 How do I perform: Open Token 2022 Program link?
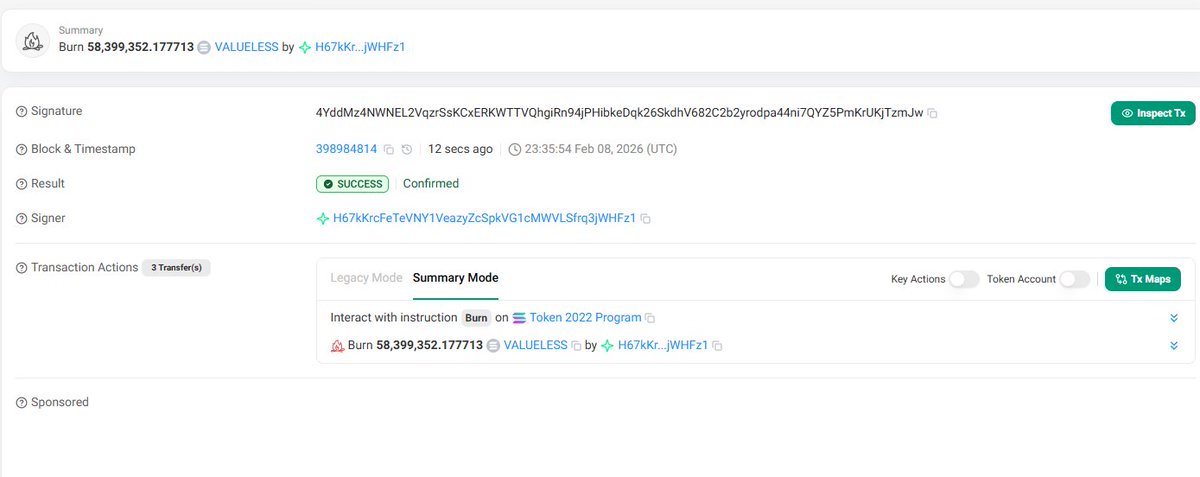point(585,318)
